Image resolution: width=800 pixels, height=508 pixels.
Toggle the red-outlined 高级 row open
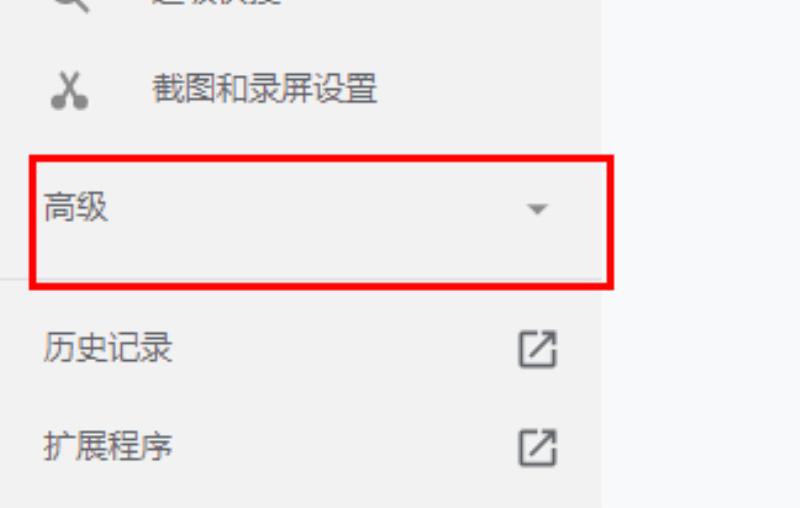coord(321,222)
